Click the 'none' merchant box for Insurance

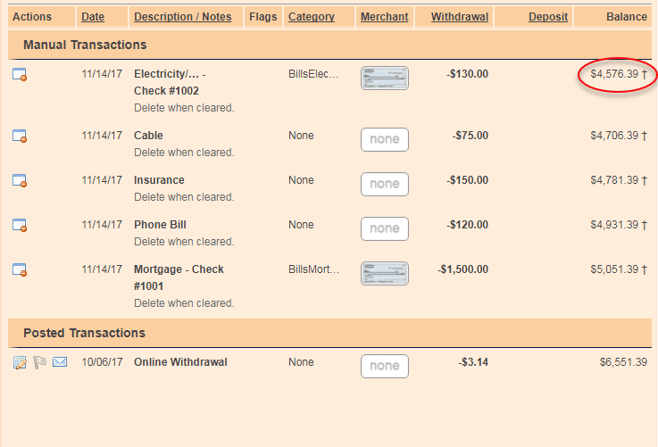(384, 184)
